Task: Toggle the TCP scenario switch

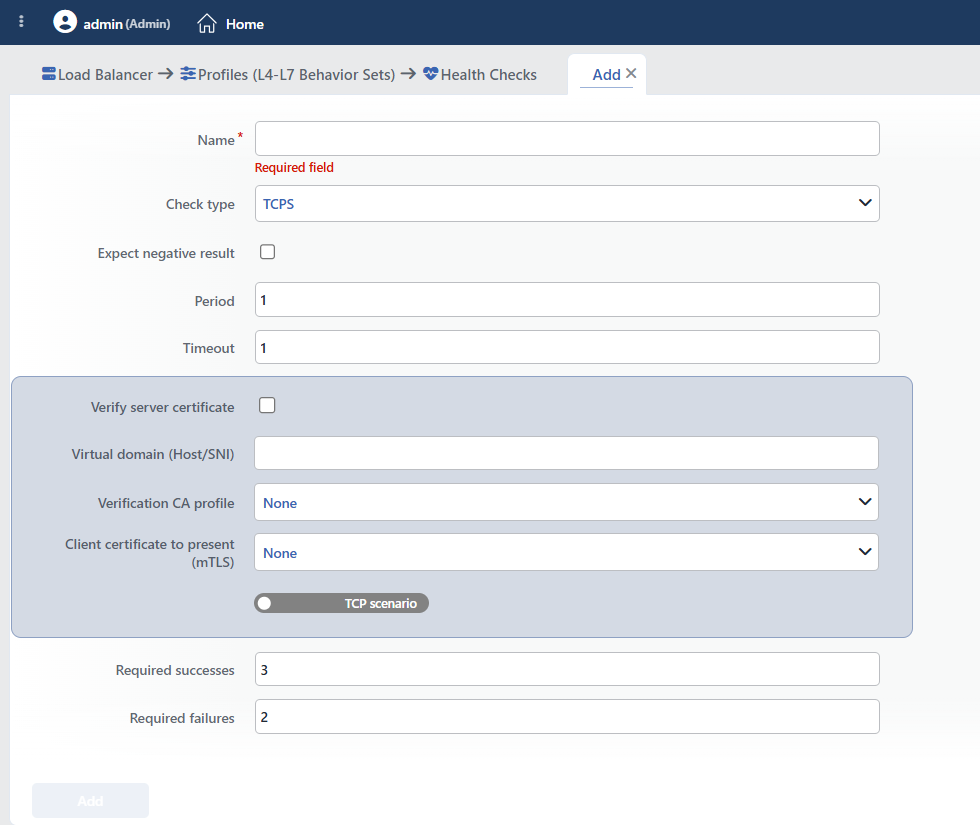Action: point(341,603)
